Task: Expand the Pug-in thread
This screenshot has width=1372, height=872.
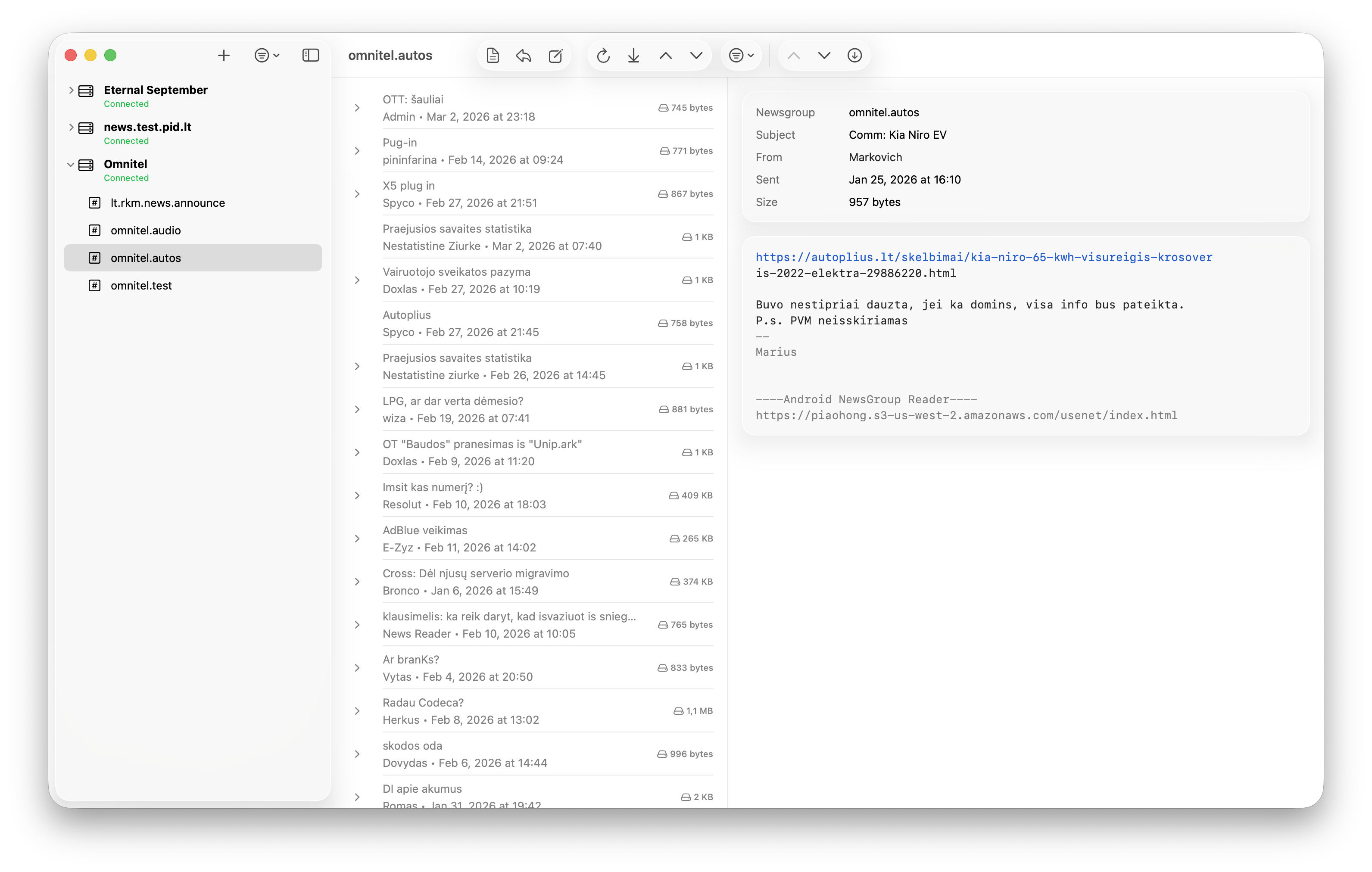Action: click(357, 151)
